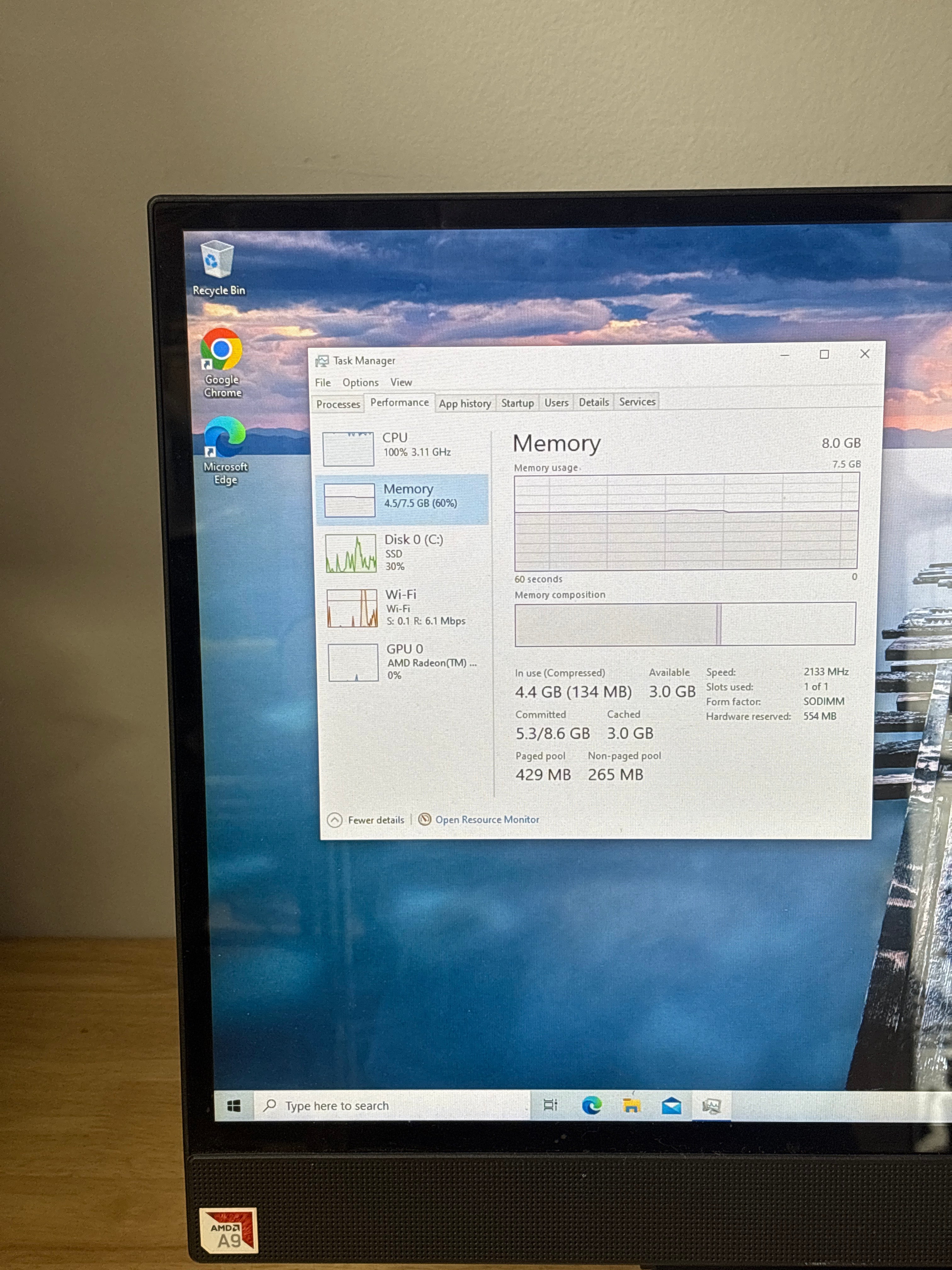Select the CPU usage graph thumbnail

[x=348, y=449]
